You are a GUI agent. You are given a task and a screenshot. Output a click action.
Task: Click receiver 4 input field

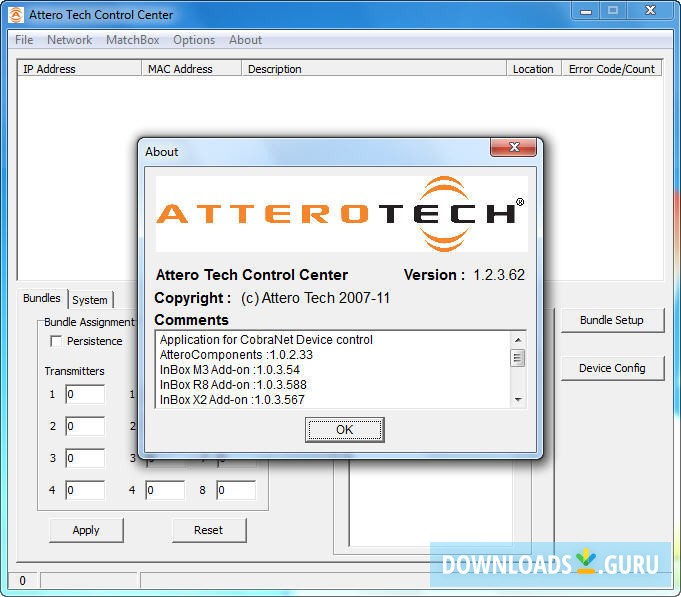[165, 490]
